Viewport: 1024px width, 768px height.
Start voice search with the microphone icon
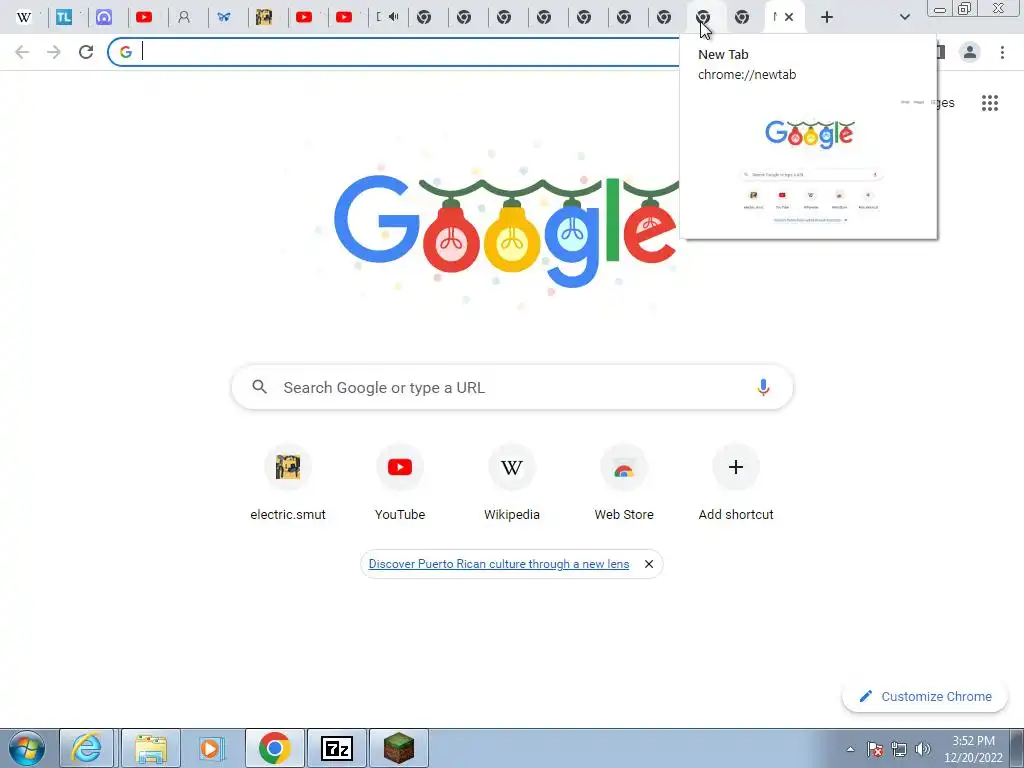click(763, 387)
